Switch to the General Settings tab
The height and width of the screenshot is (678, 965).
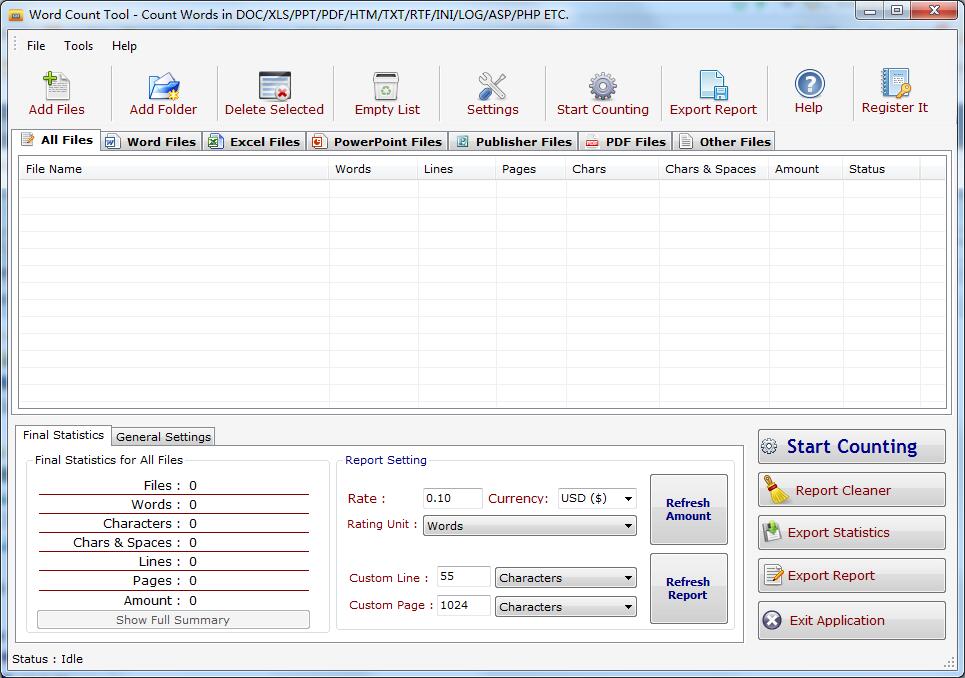(163, 437)
